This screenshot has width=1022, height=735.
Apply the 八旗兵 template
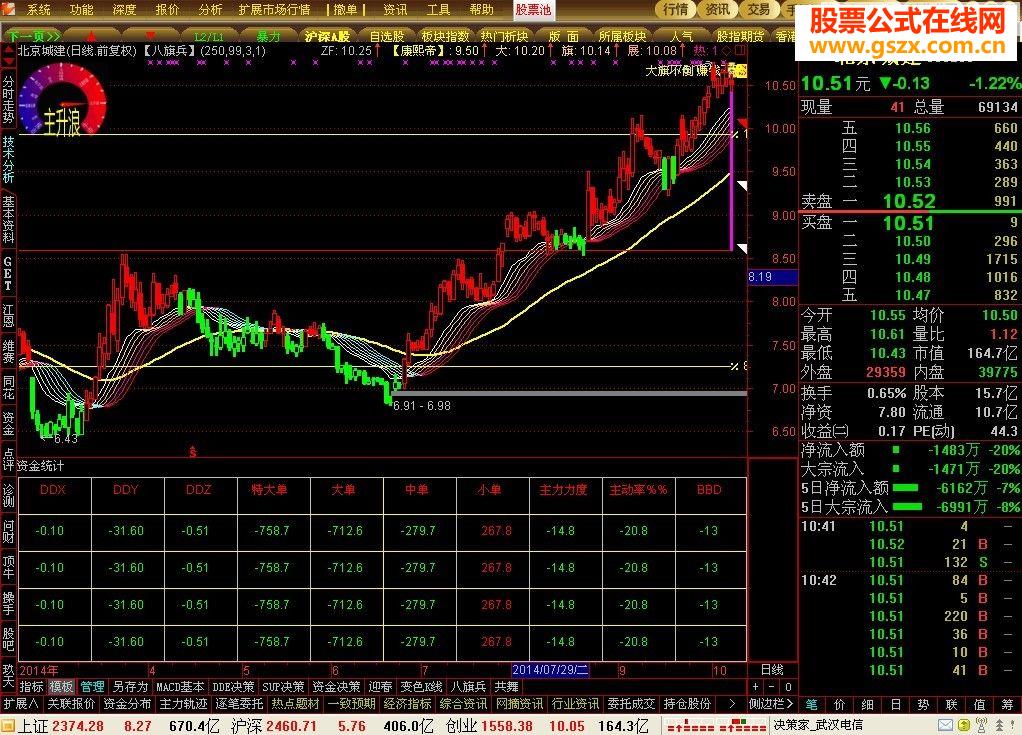click(469, 687)
